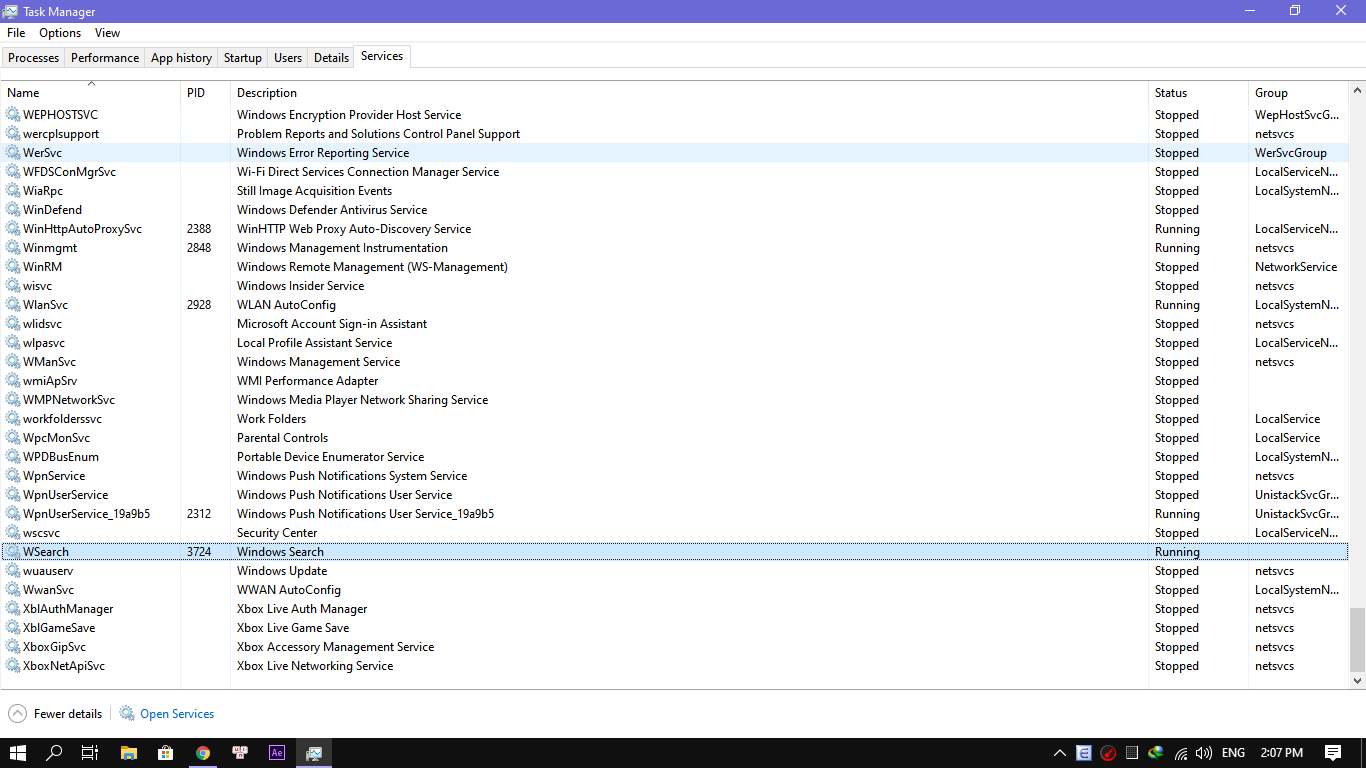Click NetworkService group of WinRM
This screenshot has width=1366, height=768.
(x=1296, y=267)
